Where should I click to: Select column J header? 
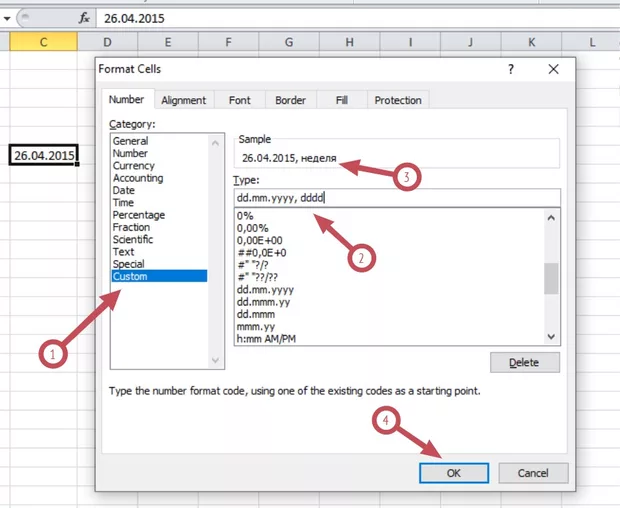(x=471, y=42)
